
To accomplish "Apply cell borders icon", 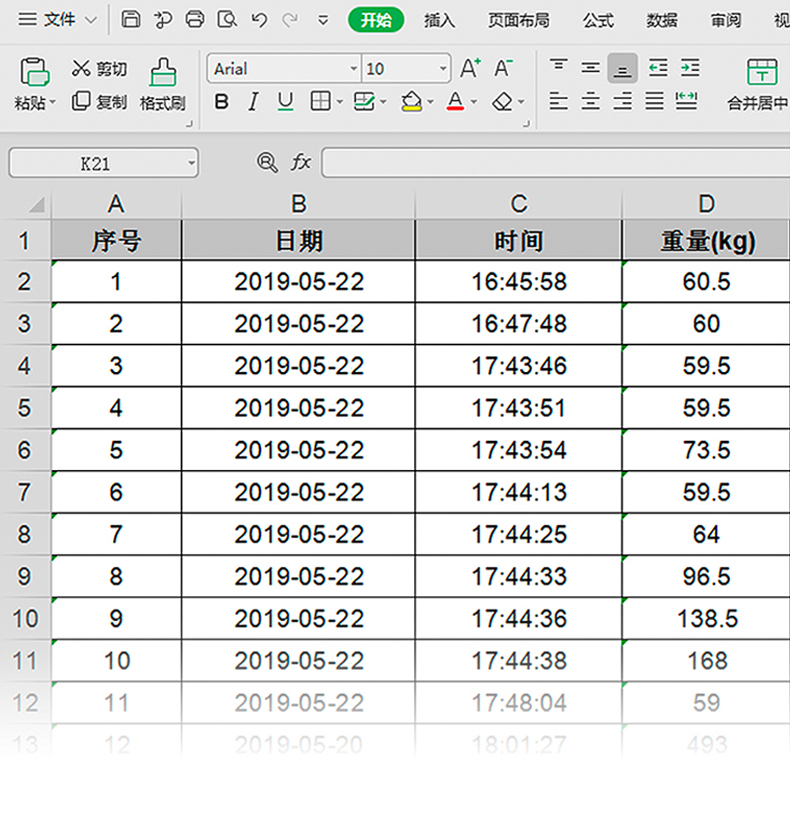I will coord(320,101).
